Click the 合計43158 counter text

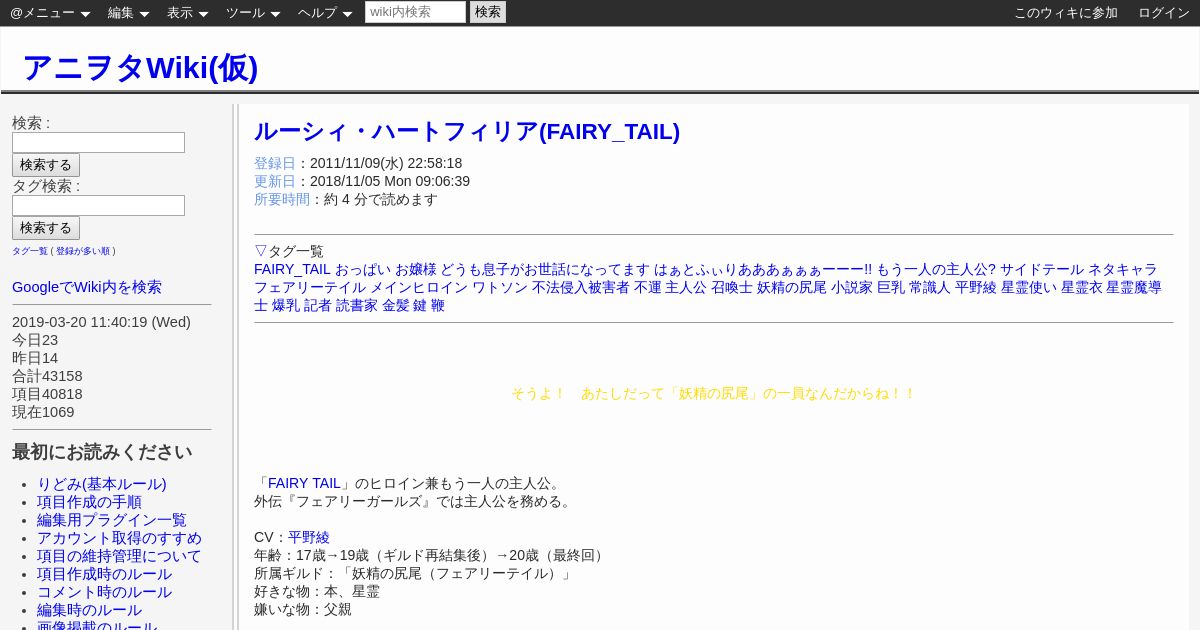(x=47, y=376)
